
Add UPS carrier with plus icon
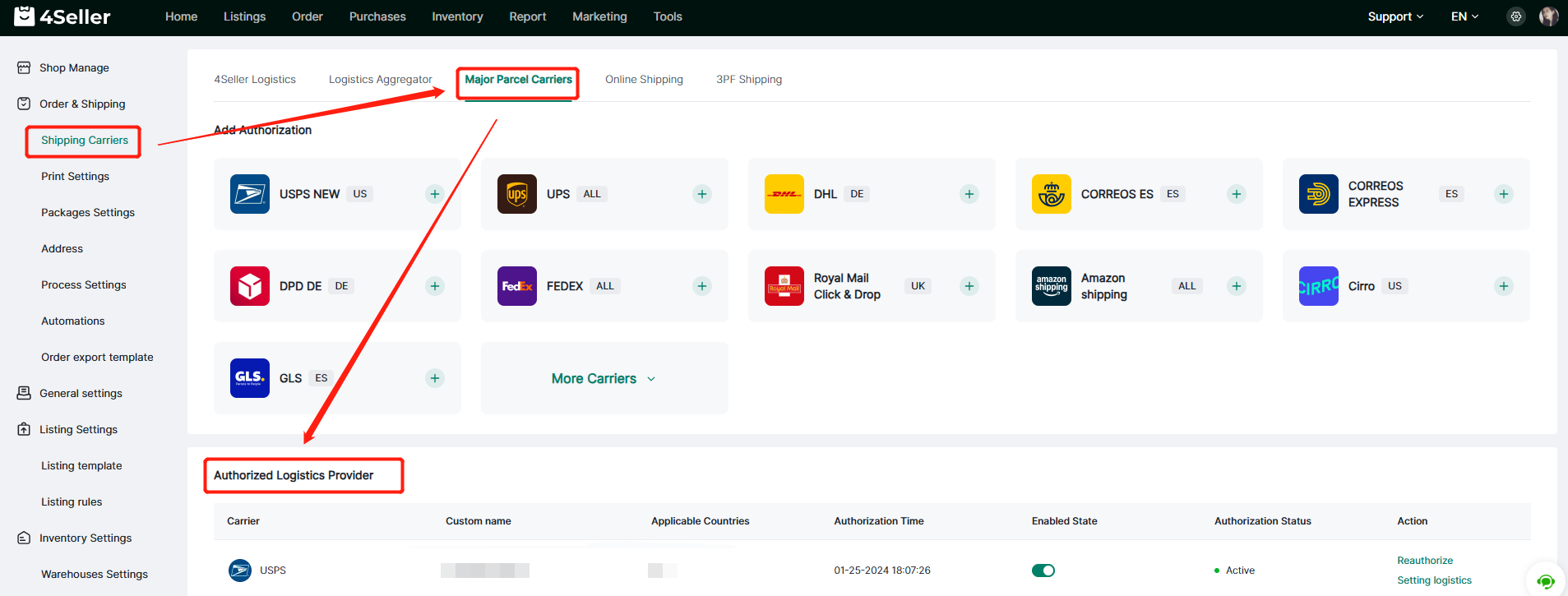(702, 194)
